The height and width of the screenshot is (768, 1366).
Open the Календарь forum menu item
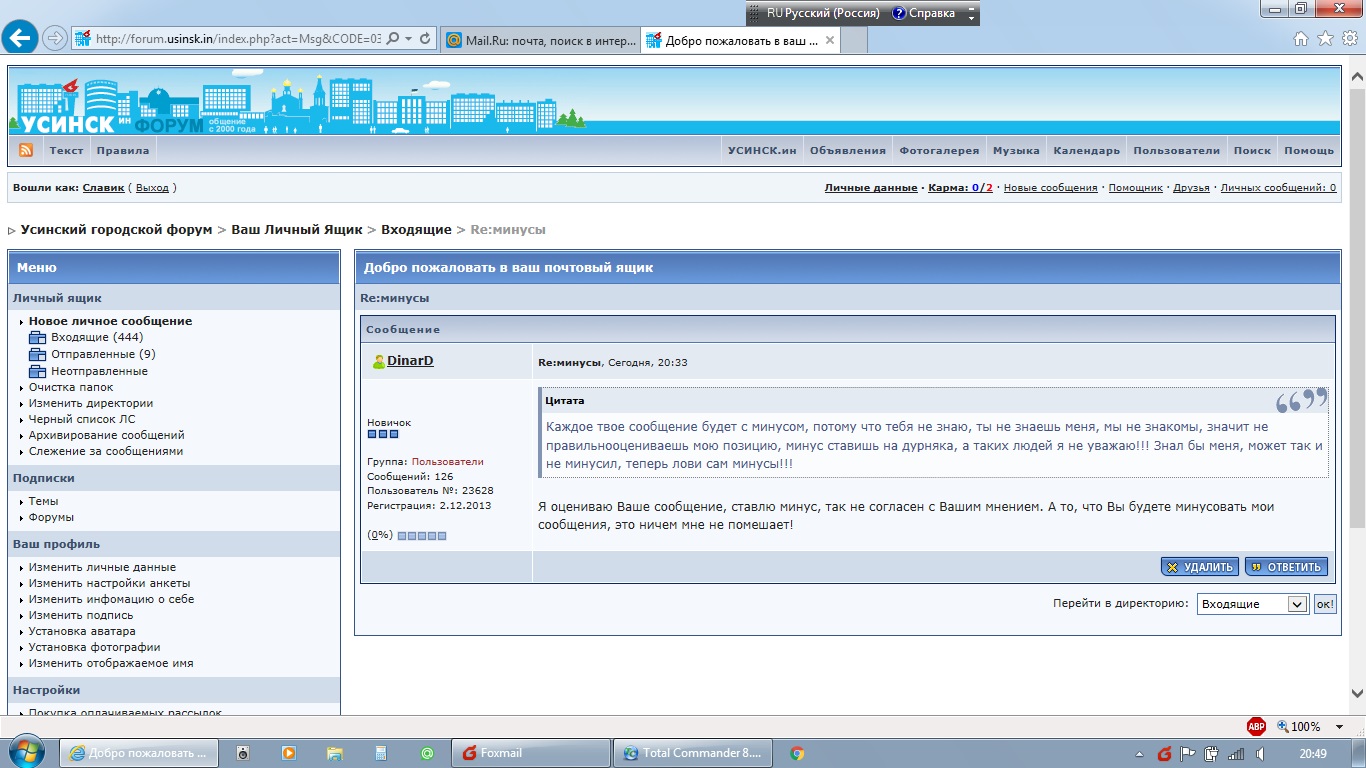(x=1086, y=151)
